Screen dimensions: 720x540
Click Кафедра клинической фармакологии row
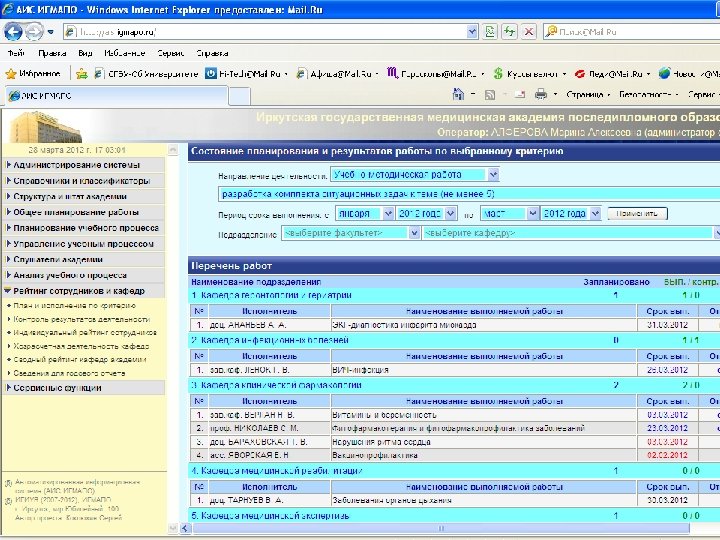[x=454, y=385]
